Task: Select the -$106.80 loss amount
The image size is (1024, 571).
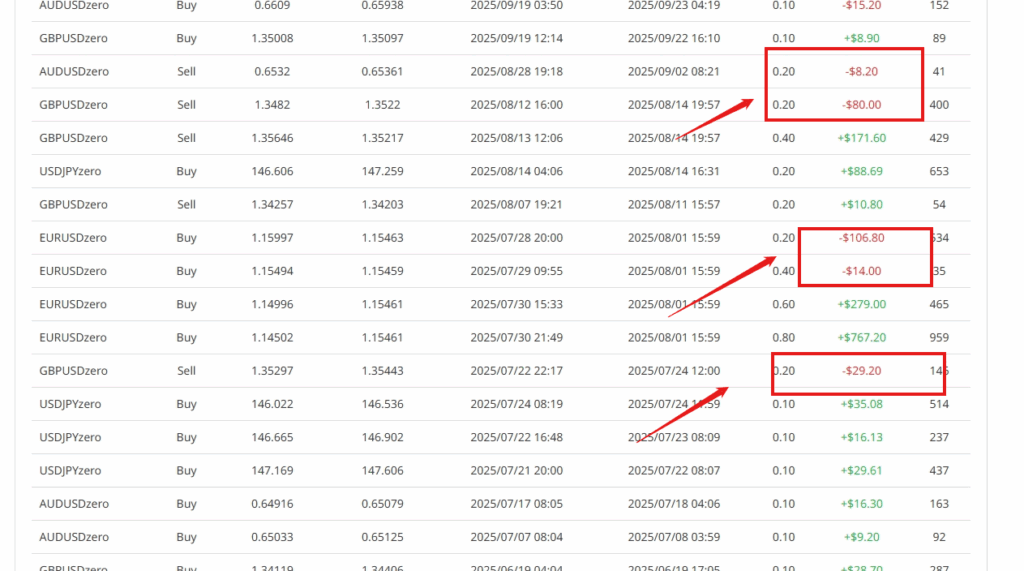Action: (x=861, y=238)
